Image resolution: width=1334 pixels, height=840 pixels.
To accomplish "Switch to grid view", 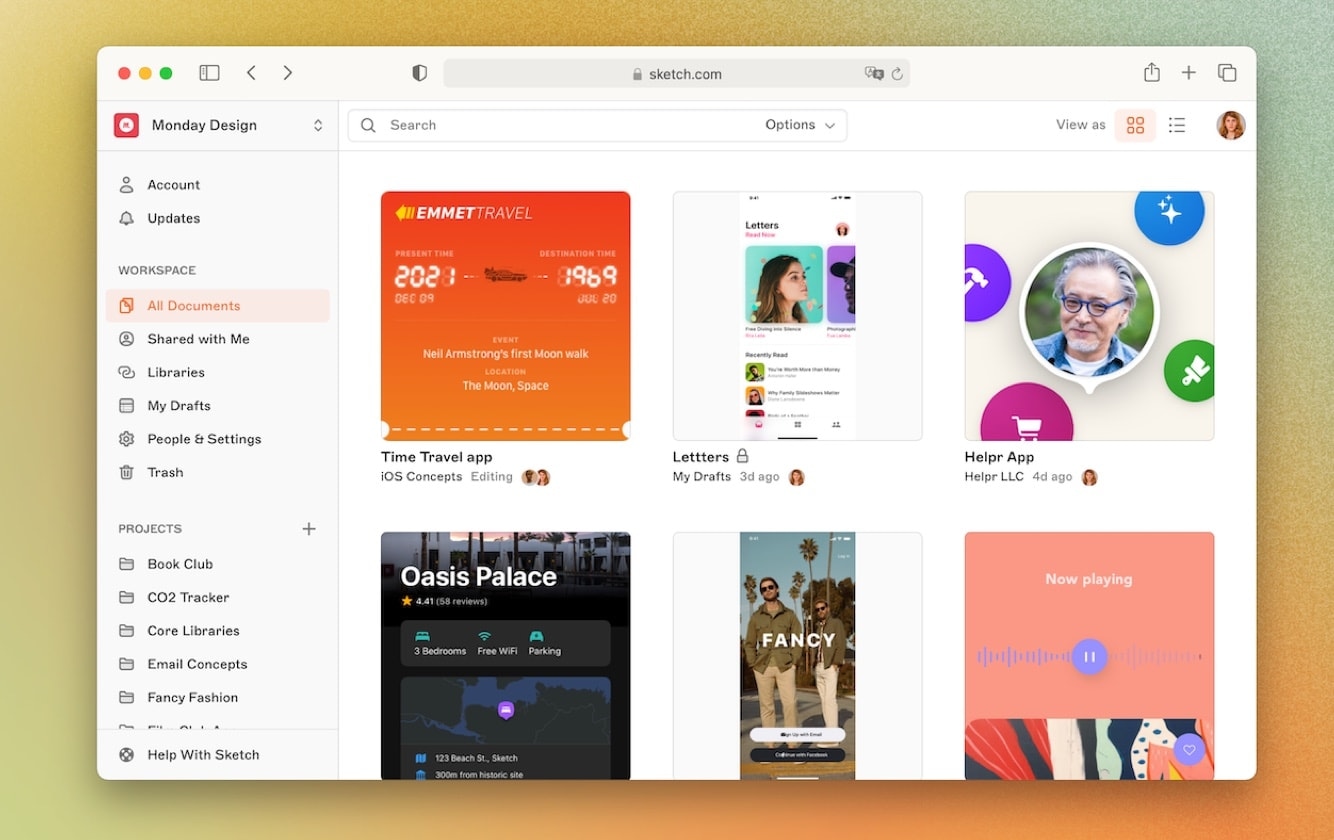I will [x=1135, y=125].
